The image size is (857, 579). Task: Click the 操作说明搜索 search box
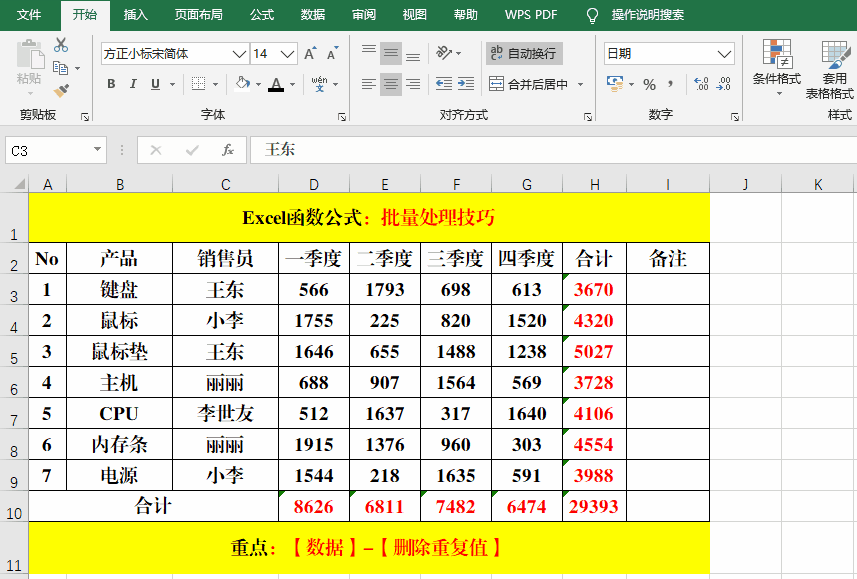click(648, 15)
